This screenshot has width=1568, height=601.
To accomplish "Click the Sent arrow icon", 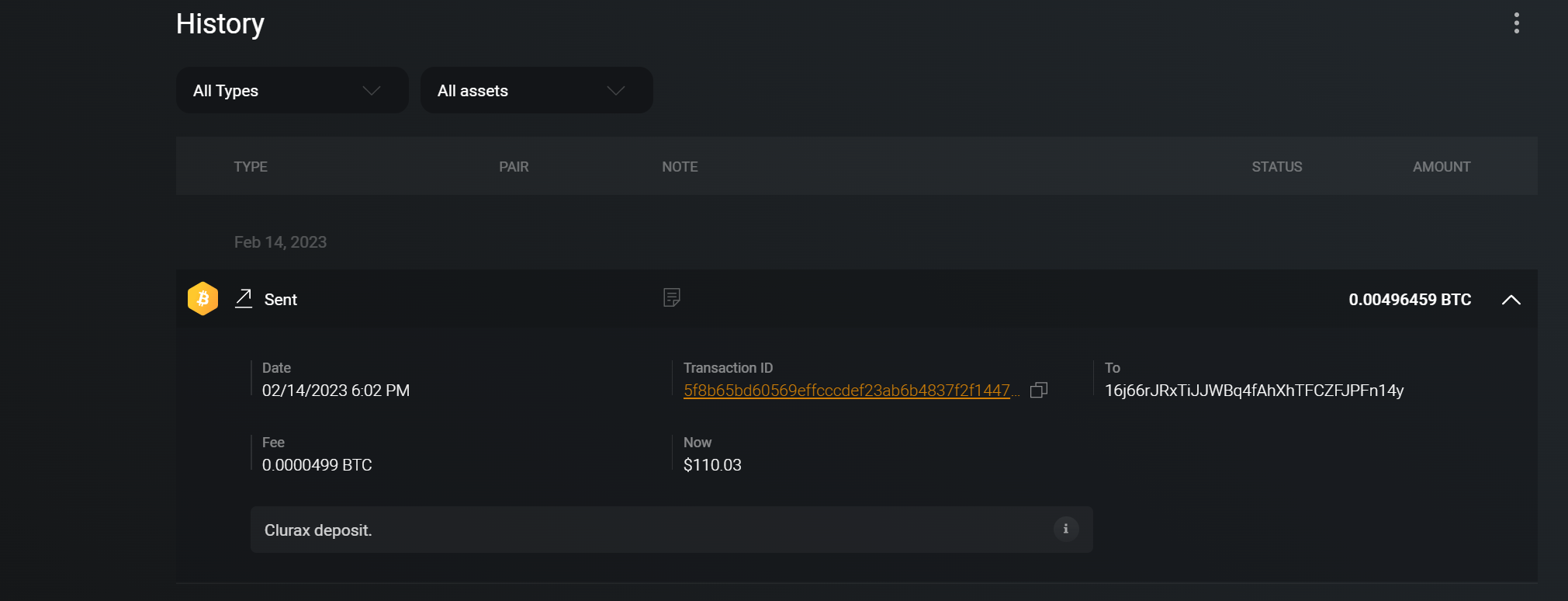I will pos(244,299).
